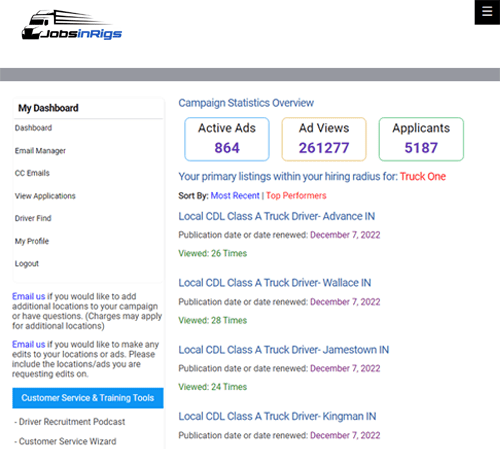The height and width of the screenshot is (449, 500).
Task: Click 'Email us' link about making edits
Action: [28, 344]
